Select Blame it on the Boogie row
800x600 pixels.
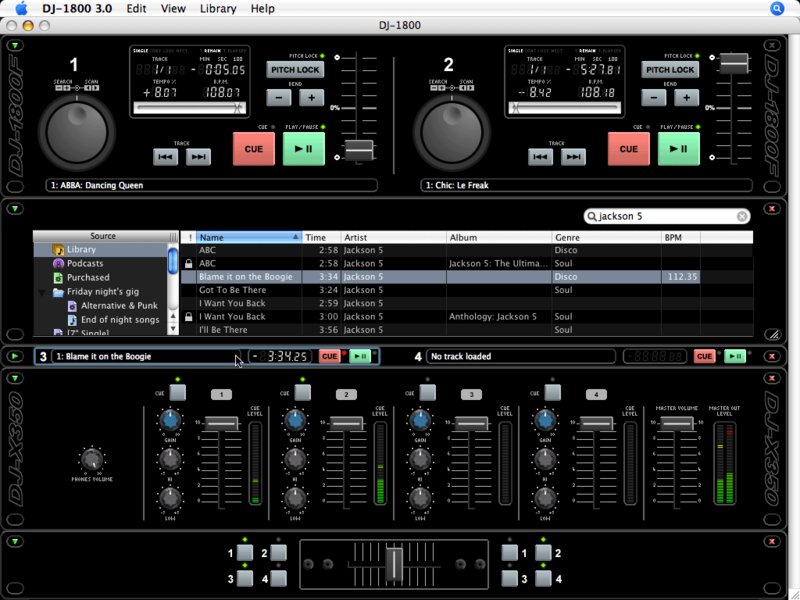pyautogui.click(x=441, y=277)
